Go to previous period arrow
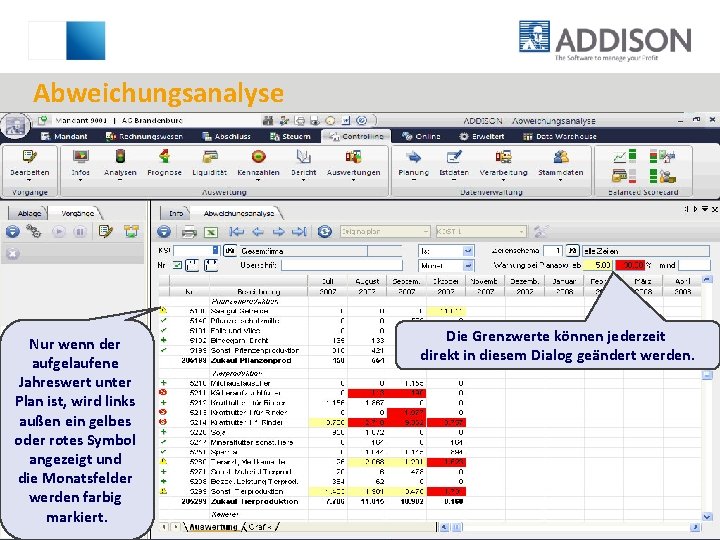This screenshot has height=540, width=720. [x=258, y=232]
